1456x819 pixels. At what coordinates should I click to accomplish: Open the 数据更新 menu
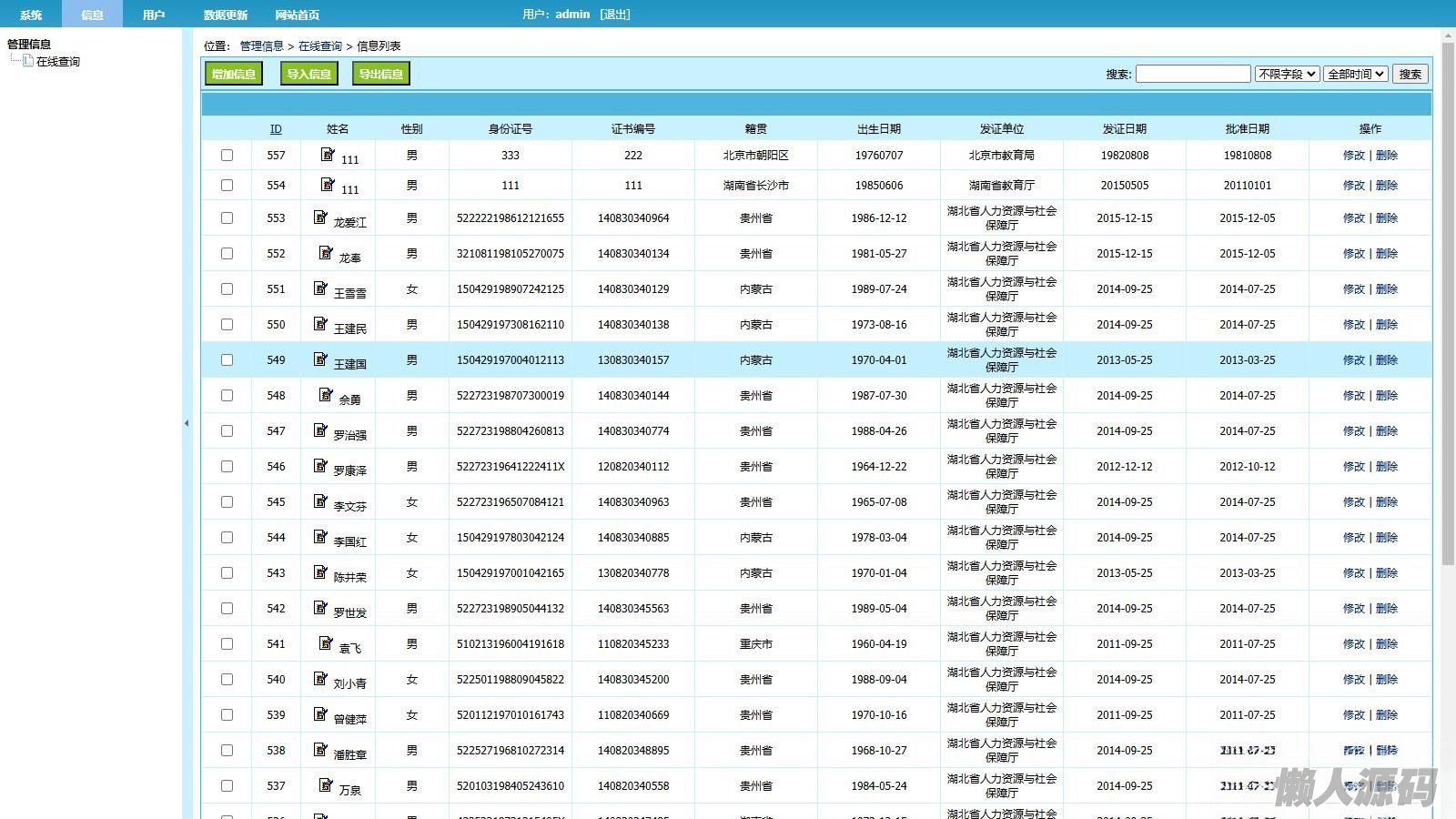225,15
